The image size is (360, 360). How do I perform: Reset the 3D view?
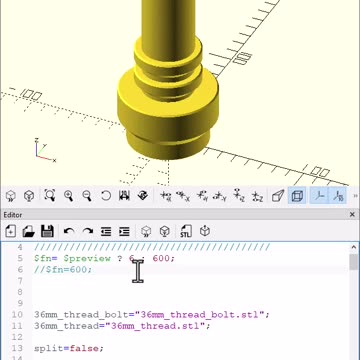click(106, 196)
